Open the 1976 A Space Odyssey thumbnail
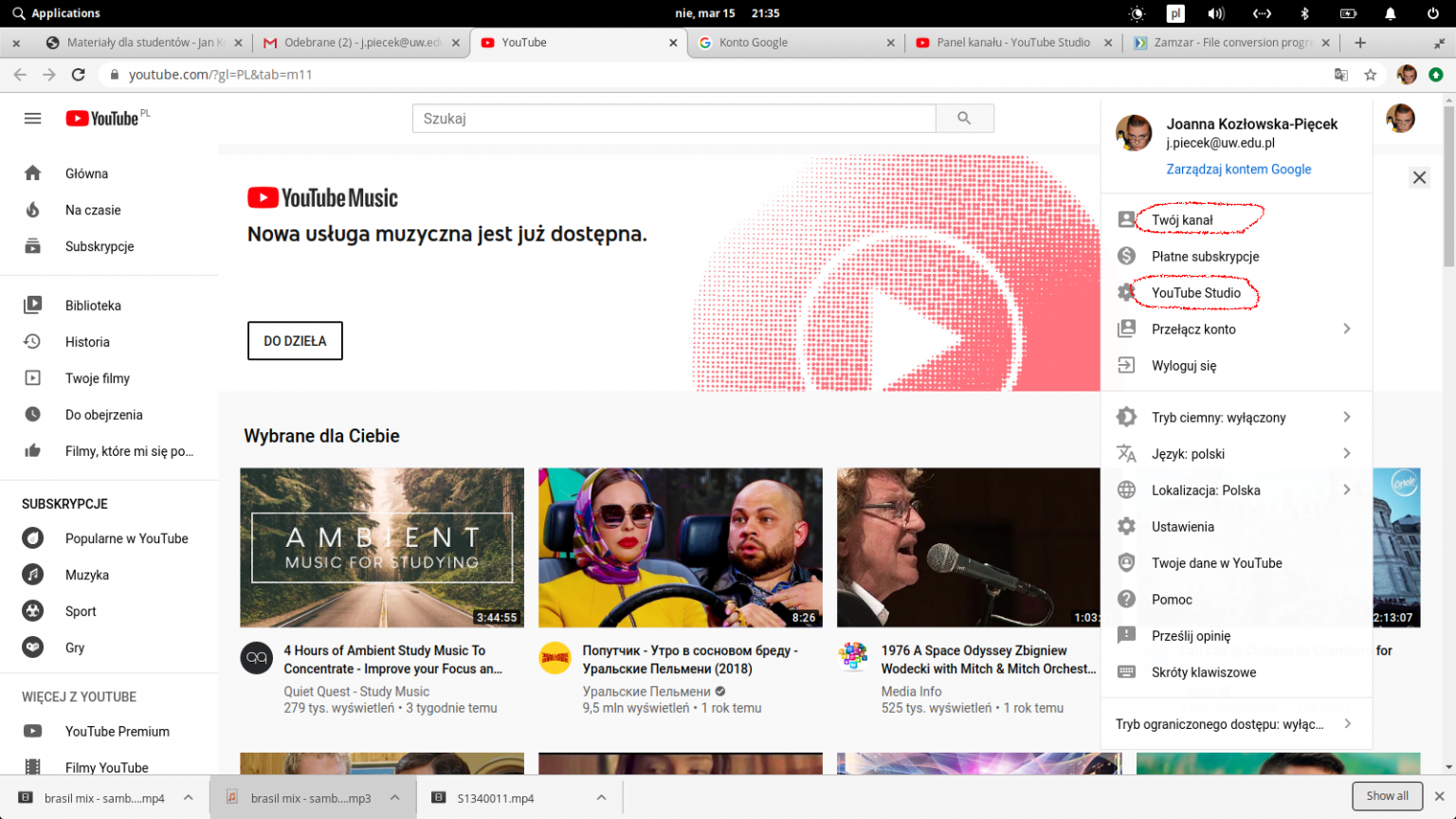Screen dimensions: 1456x819 [x=969, y=547]
